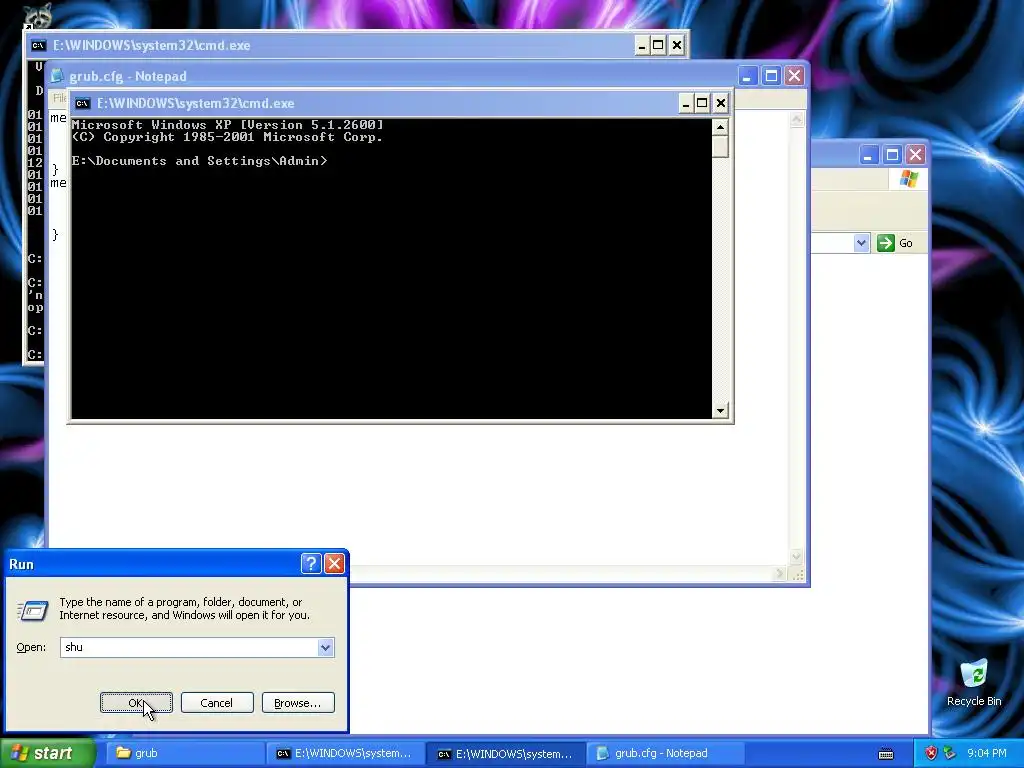Click the network tray icon beside clock
Viewport: 1024px width, 768px height.
pos(950,753)
